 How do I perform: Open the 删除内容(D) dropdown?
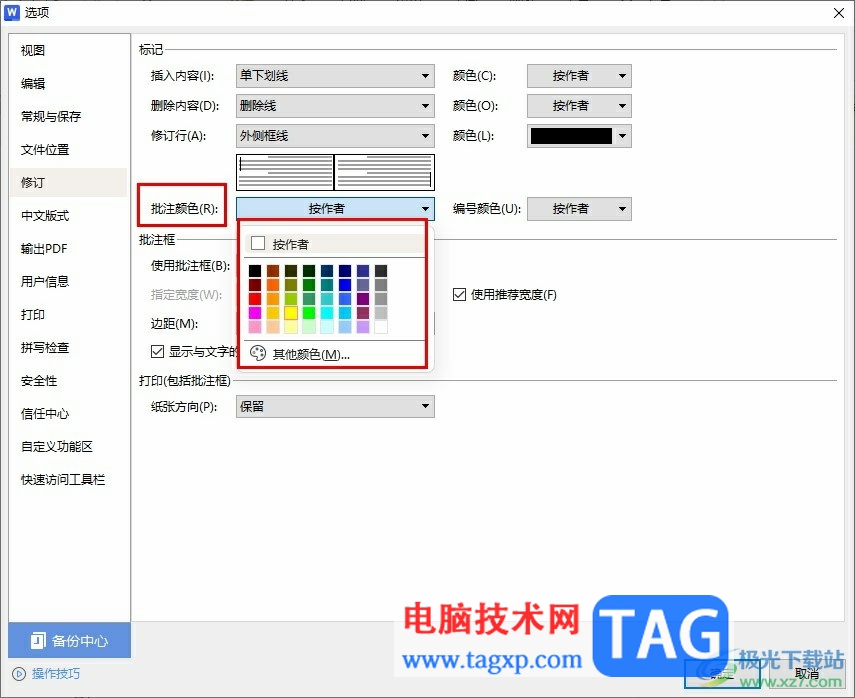pos(335,106)
